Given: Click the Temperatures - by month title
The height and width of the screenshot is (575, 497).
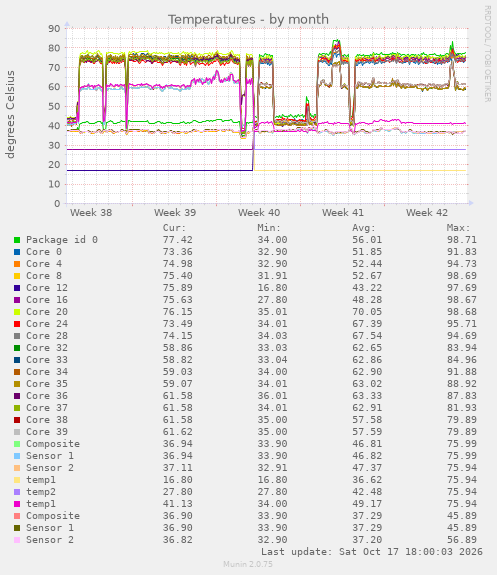Looking at the screenshot, I should (248, 19).
